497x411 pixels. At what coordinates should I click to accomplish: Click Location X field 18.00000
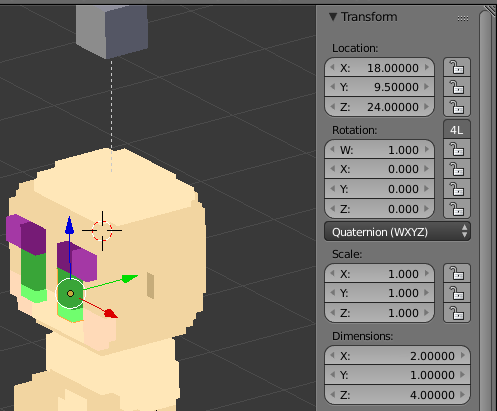pos(379,68)
